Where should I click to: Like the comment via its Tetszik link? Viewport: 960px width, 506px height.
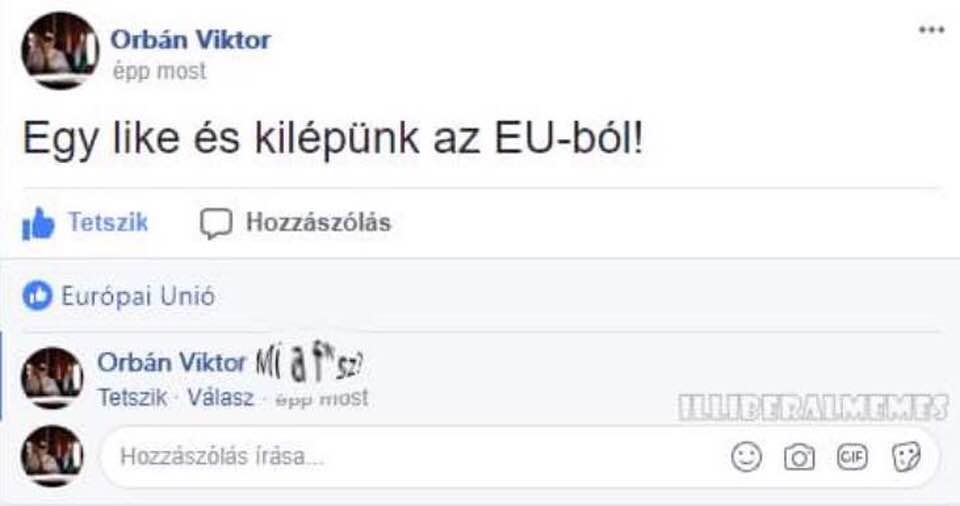(132, 398)
